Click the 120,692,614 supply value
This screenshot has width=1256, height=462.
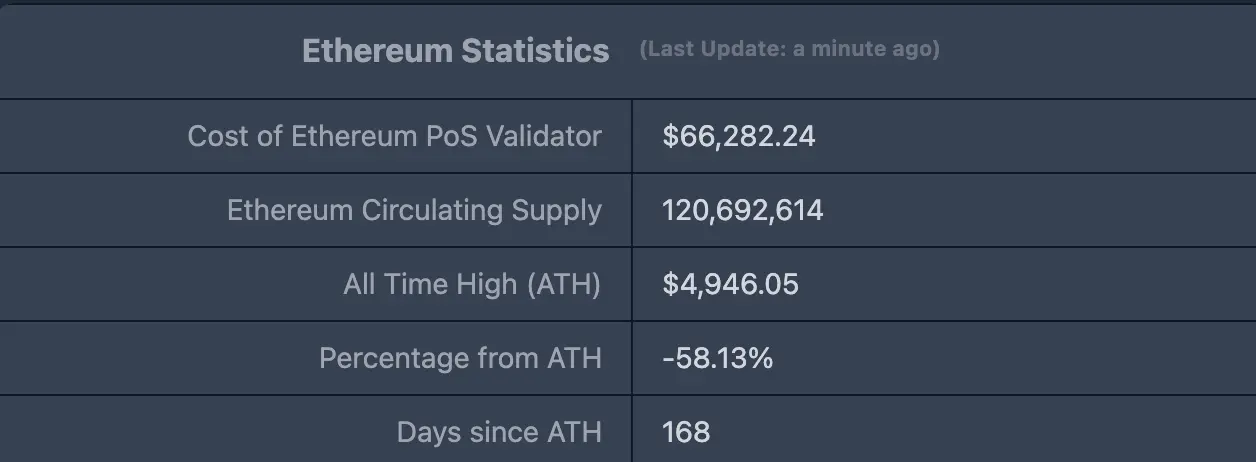(742, 210)
